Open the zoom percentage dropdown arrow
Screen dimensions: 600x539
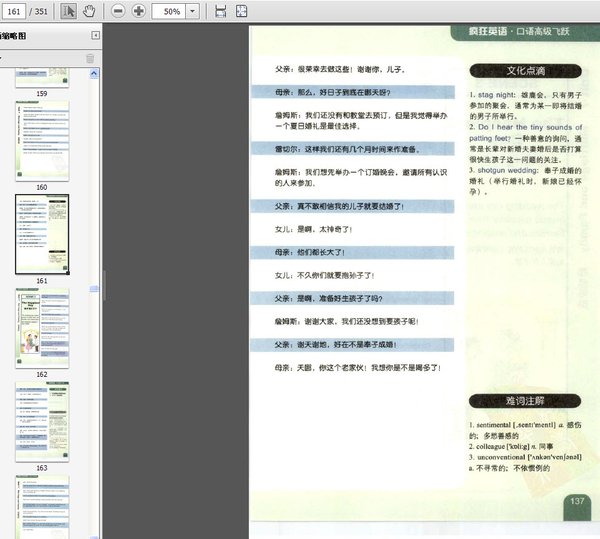pyautogui.click(x=192, y=11)
